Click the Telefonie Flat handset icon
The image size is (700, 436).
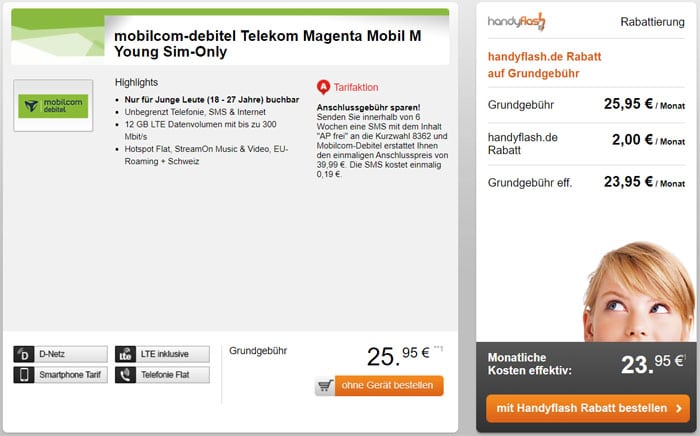tap(125, 375)
